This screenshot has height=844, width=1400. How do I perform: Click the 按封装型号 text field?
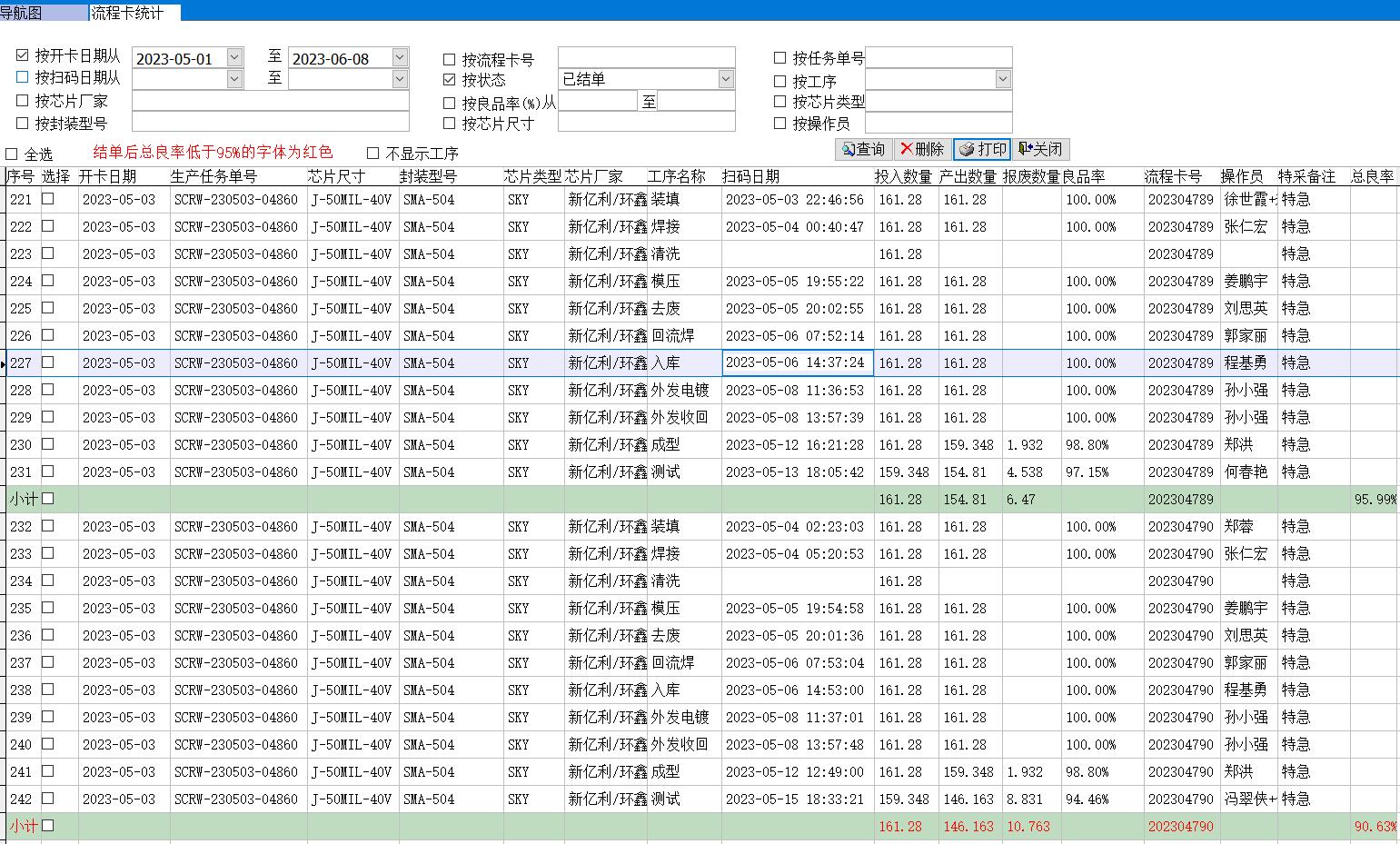coord(270,123)
